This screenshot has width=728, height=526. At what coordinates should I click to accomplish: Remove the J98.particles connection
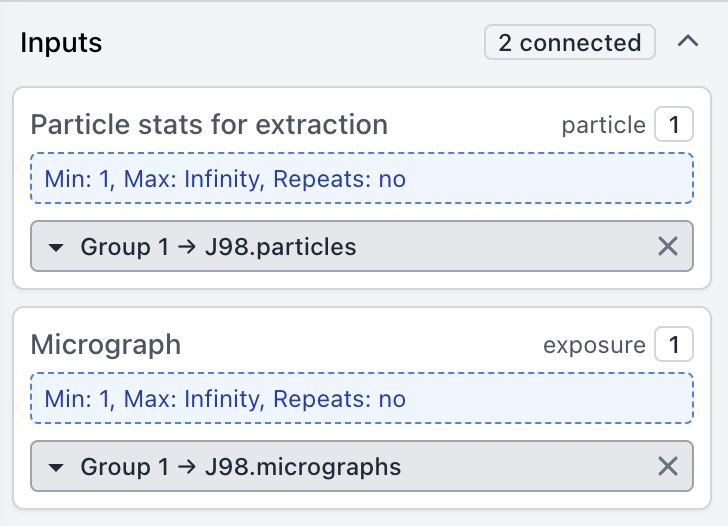[x=668, y=246]
